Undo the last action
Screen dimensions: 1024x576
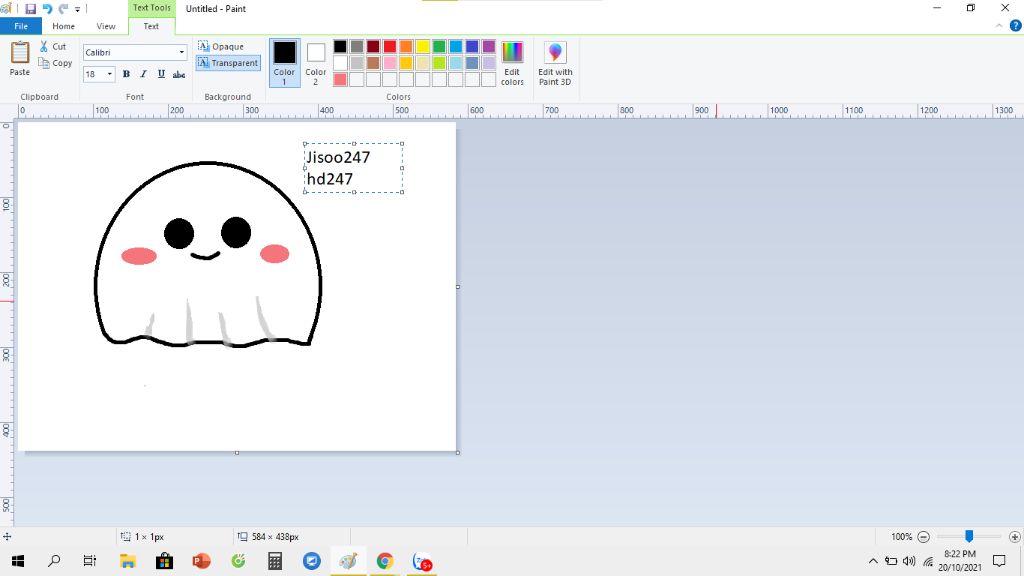pos(47,8)
